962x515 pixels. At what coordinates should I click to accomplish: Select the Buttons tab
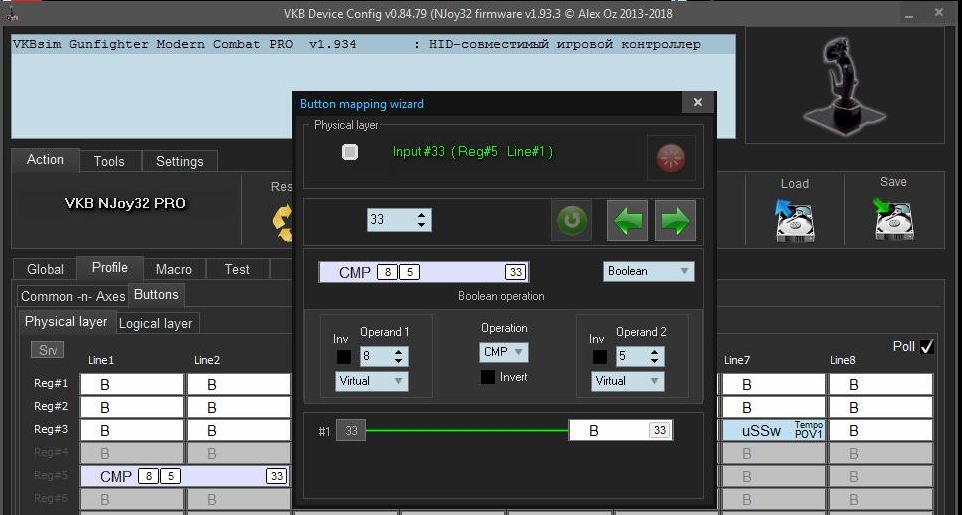coord(156,295)
